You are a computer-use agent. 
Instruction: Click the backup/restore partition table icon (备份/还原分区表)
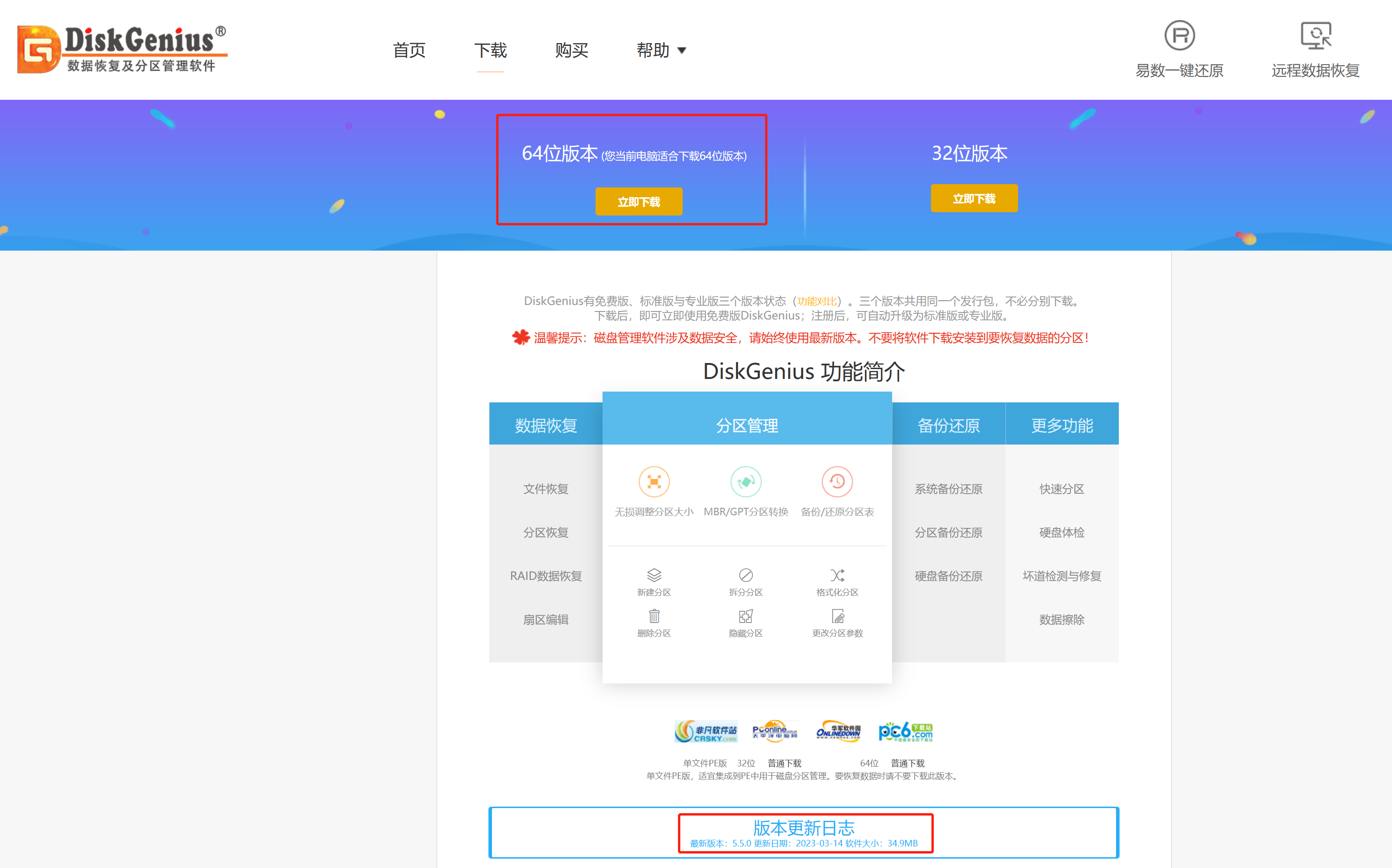tap(837, 481)
